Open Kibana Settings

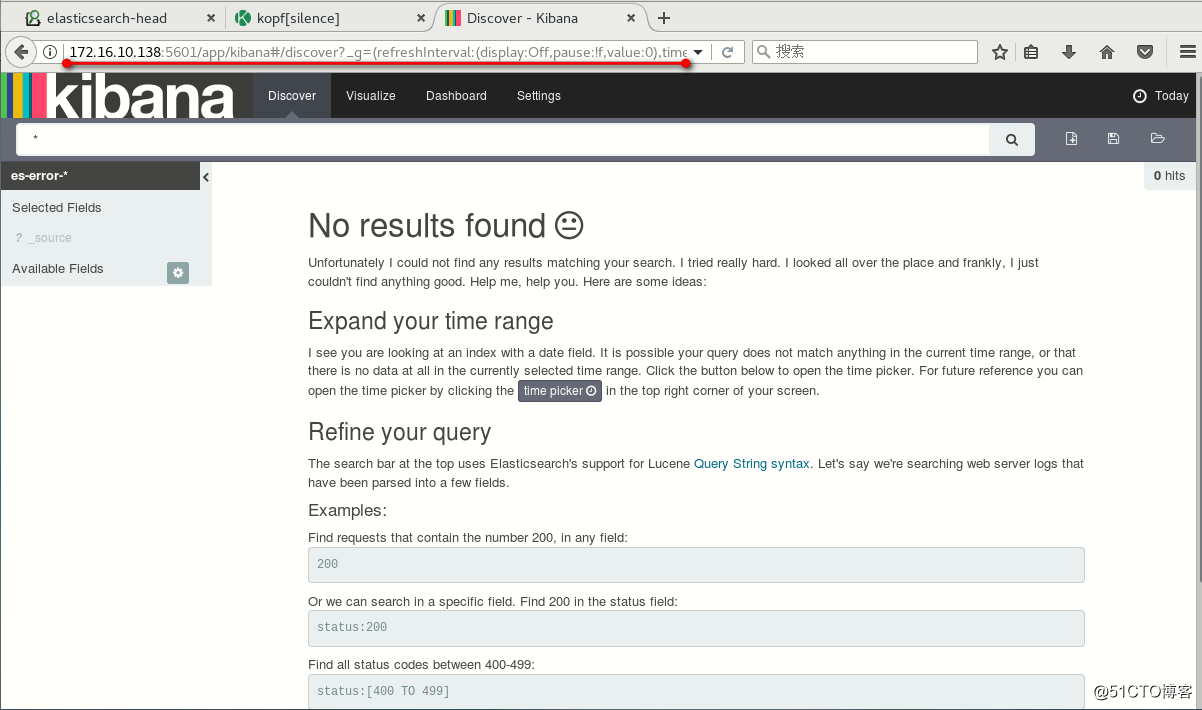(x=539, y=96)
